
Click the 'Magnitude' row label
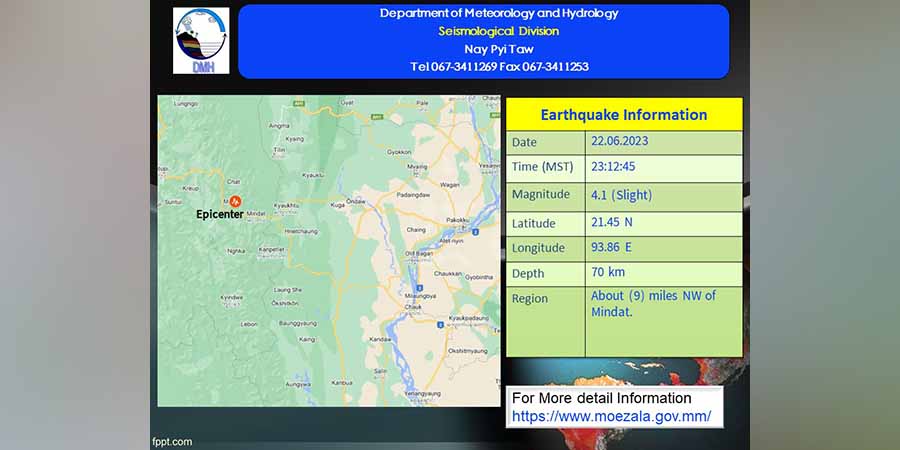coord(541,195)
